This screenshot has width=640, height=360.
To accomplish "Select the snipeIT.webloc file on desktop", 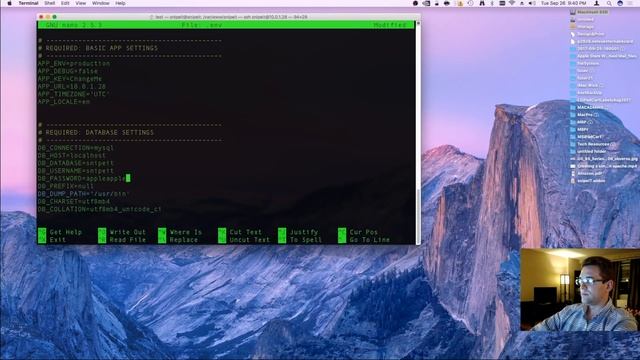I will click(588, 181).
